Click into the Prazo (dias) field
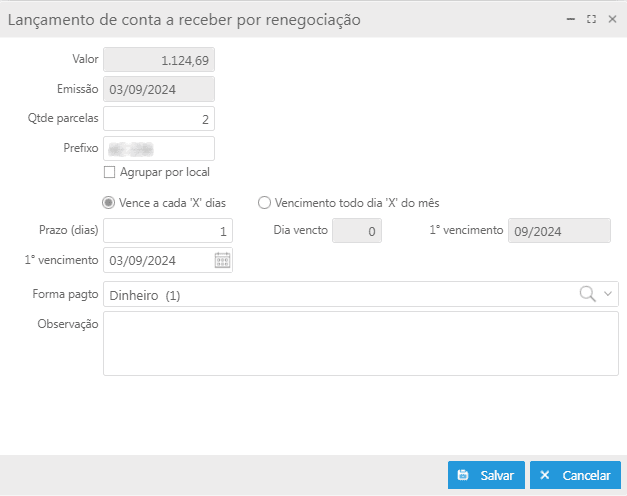 pos(167,231)
